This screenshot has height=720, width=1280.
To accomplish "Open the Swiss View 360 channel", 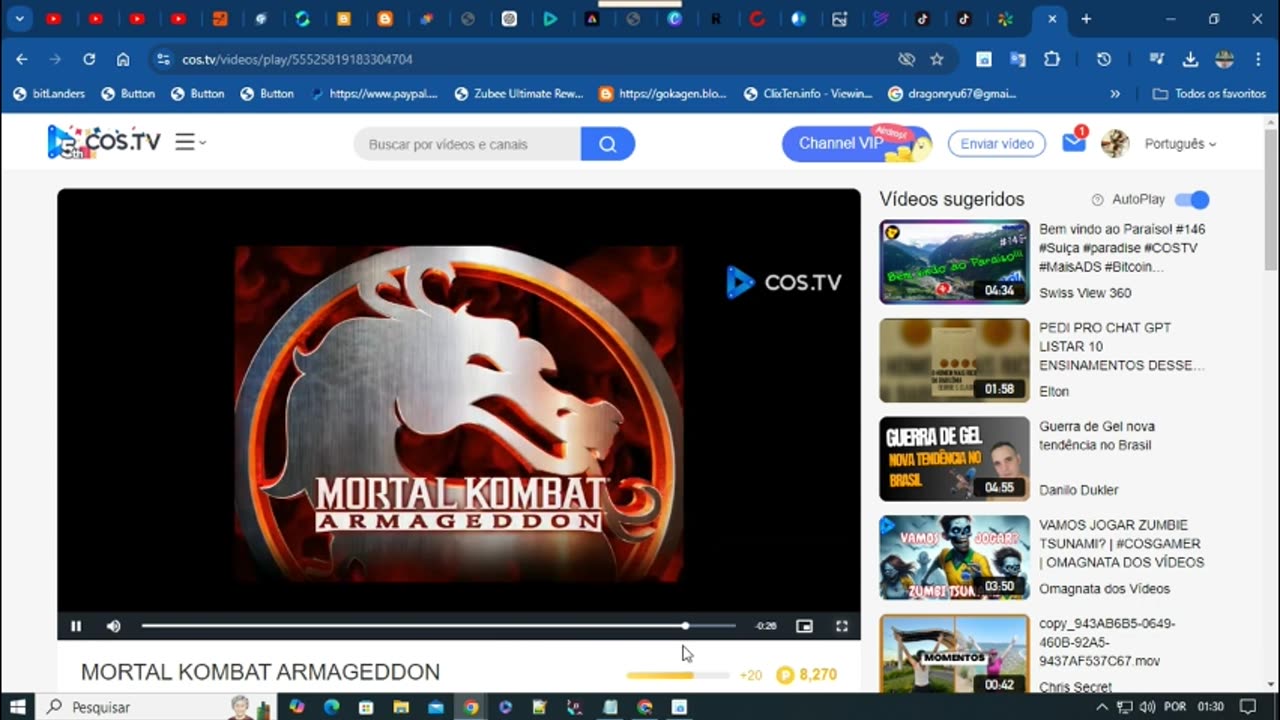I will 1085,293.
